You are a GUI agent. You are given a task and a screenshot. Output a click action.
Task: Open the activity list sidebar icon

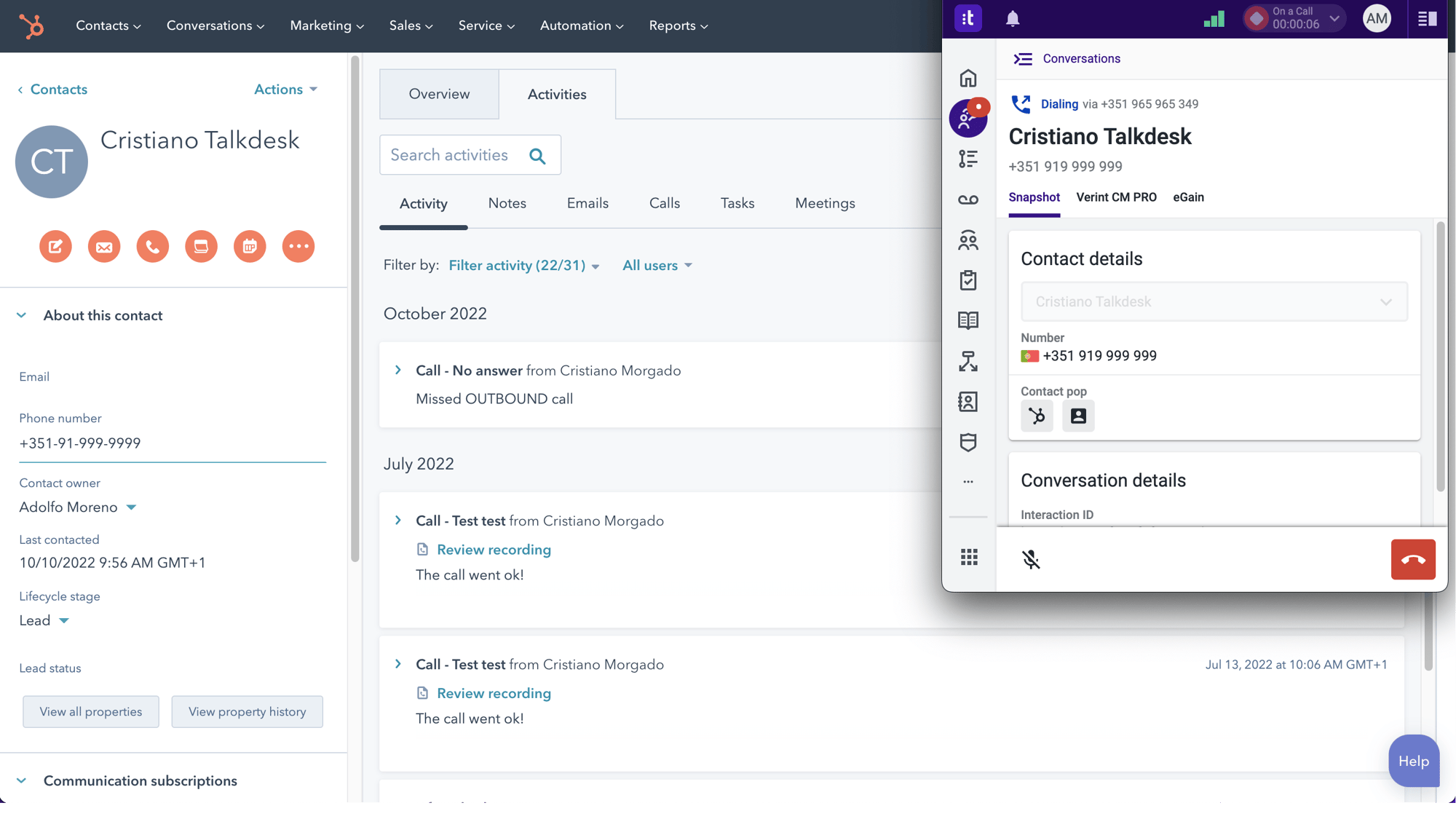pos(968,159)
